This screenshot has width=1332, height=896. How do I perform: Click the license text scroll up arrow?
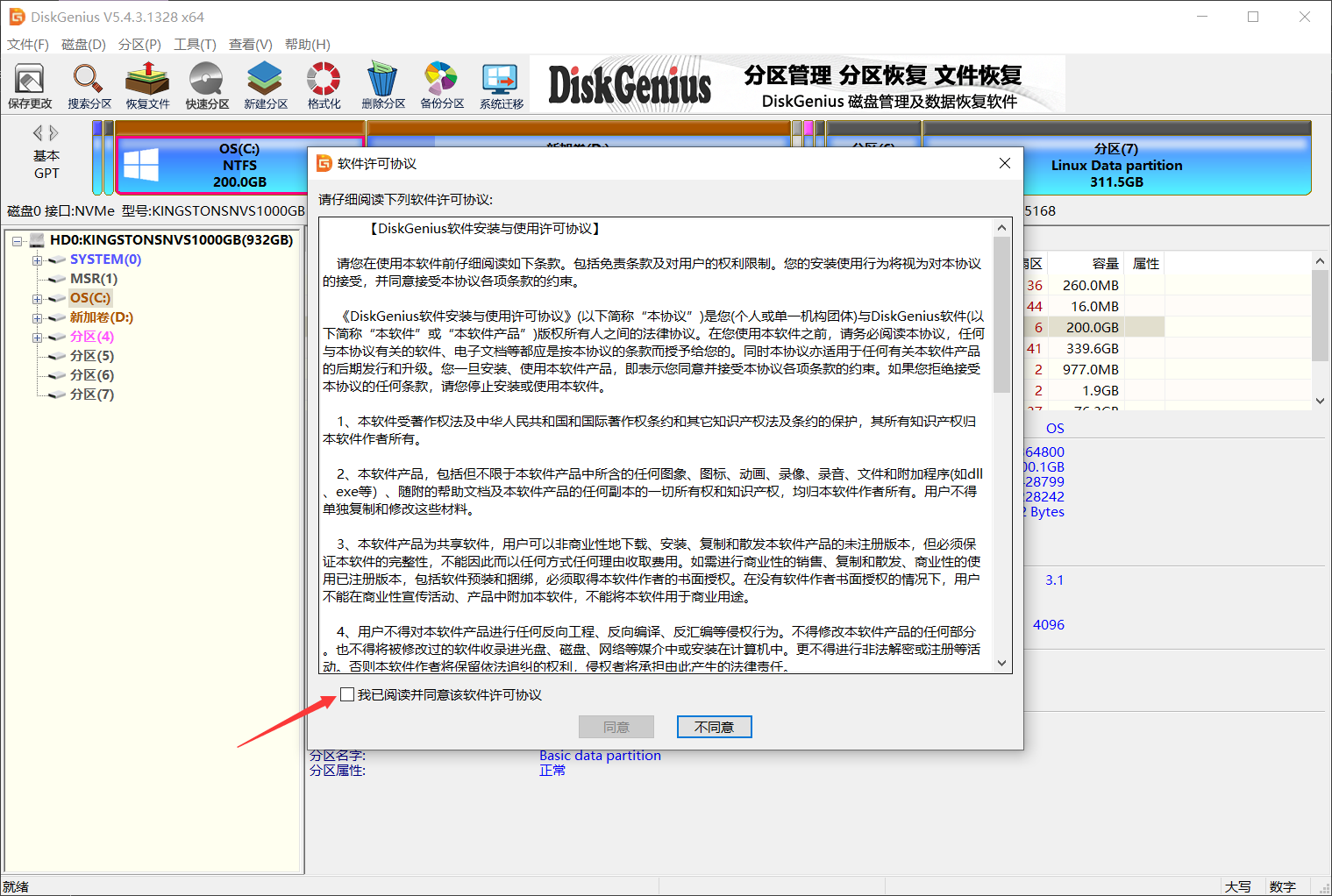coord(1001,227)
